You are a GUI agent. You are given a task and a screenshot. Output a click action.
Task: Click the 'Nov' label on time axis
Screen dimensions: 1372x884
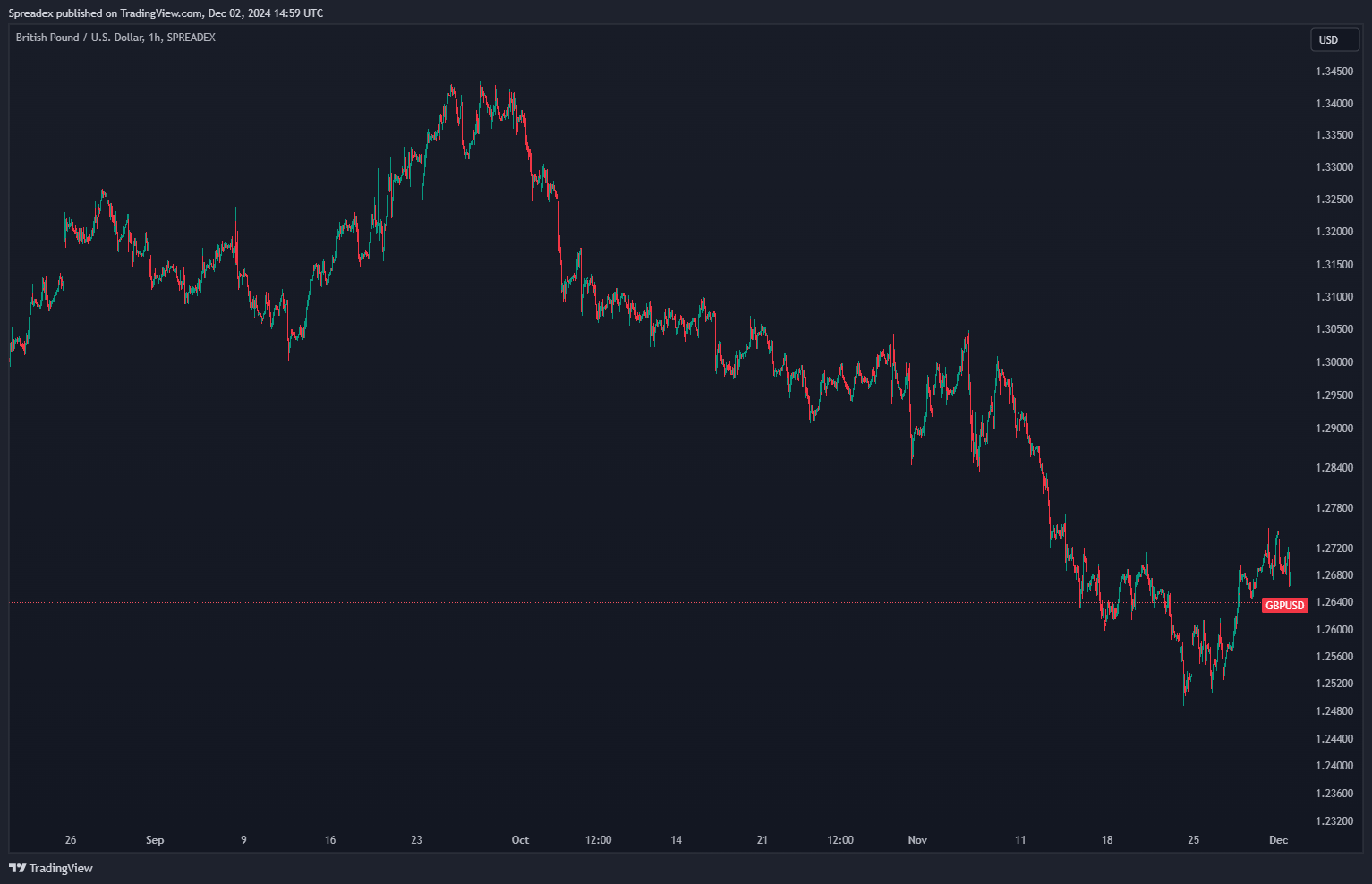(x=917, y=840)
